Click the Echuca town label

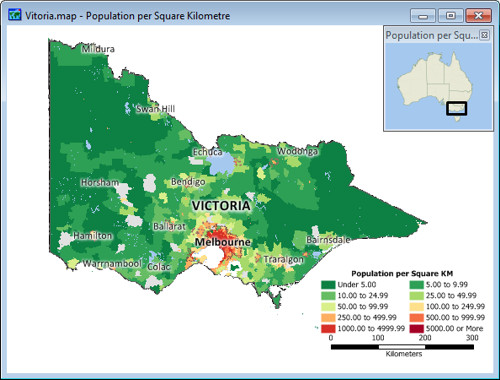[x=207, y=152]
